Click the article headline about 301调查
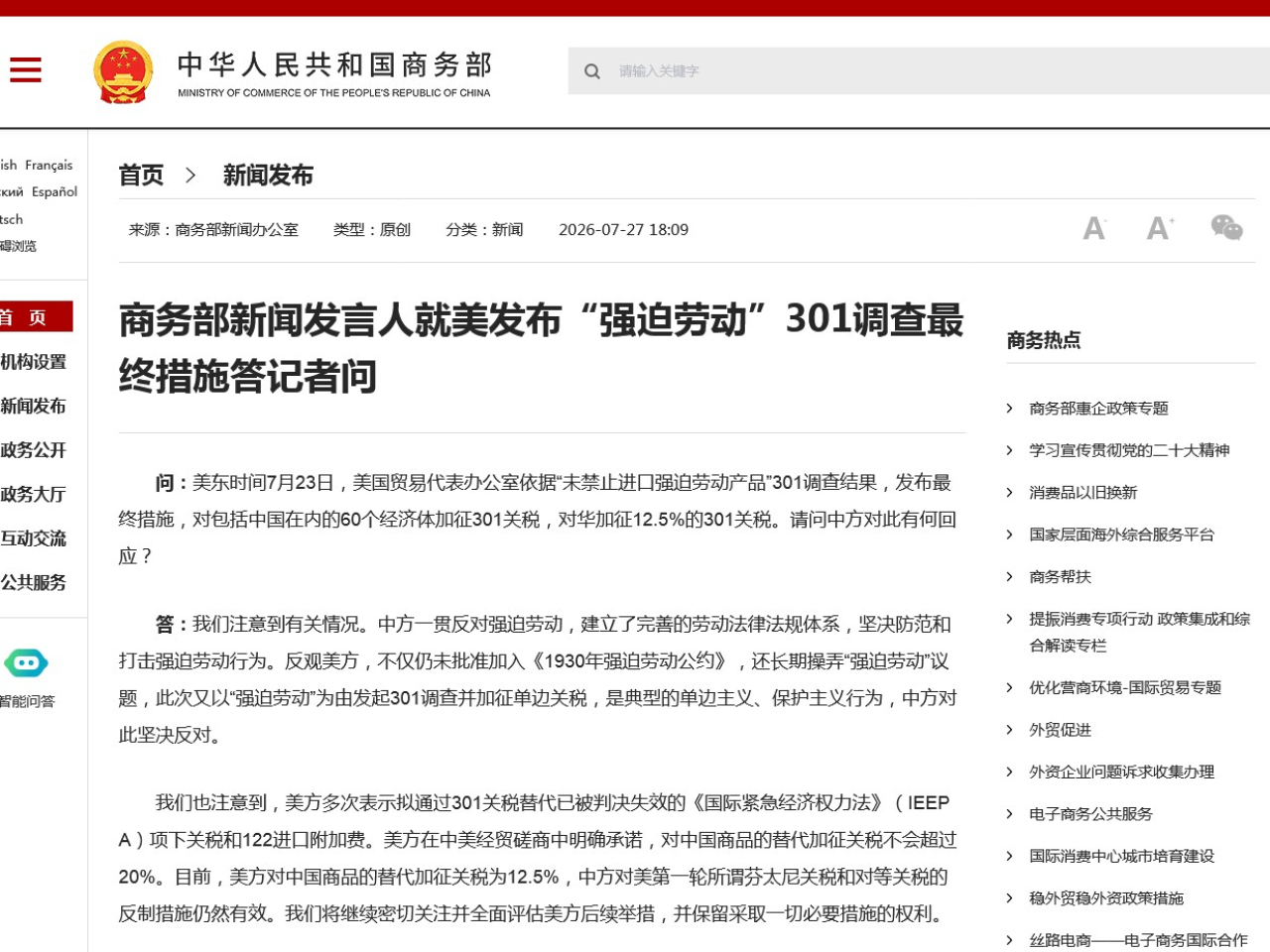The width and height of the screenshot is (1270, 952). 541,348
